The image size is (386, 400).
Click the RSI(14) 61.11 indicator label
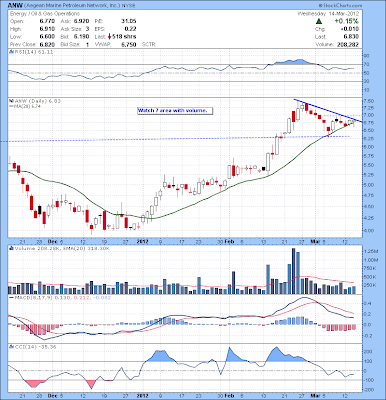pyautogui.click(x=33, y=52)
